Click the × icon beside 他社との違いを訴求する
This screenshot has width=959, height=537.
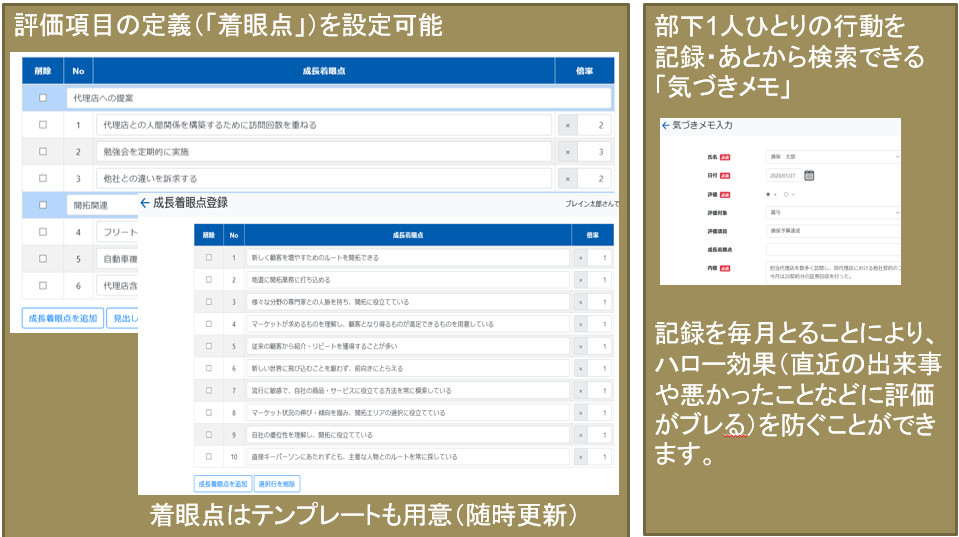(568, 179)
